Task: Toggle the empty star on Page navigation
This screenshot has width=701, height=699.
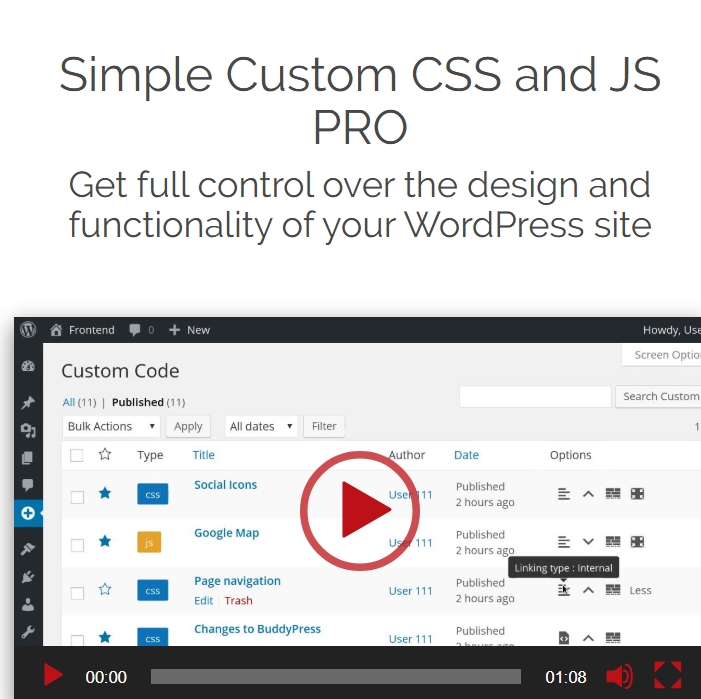Action: point(105,590)
